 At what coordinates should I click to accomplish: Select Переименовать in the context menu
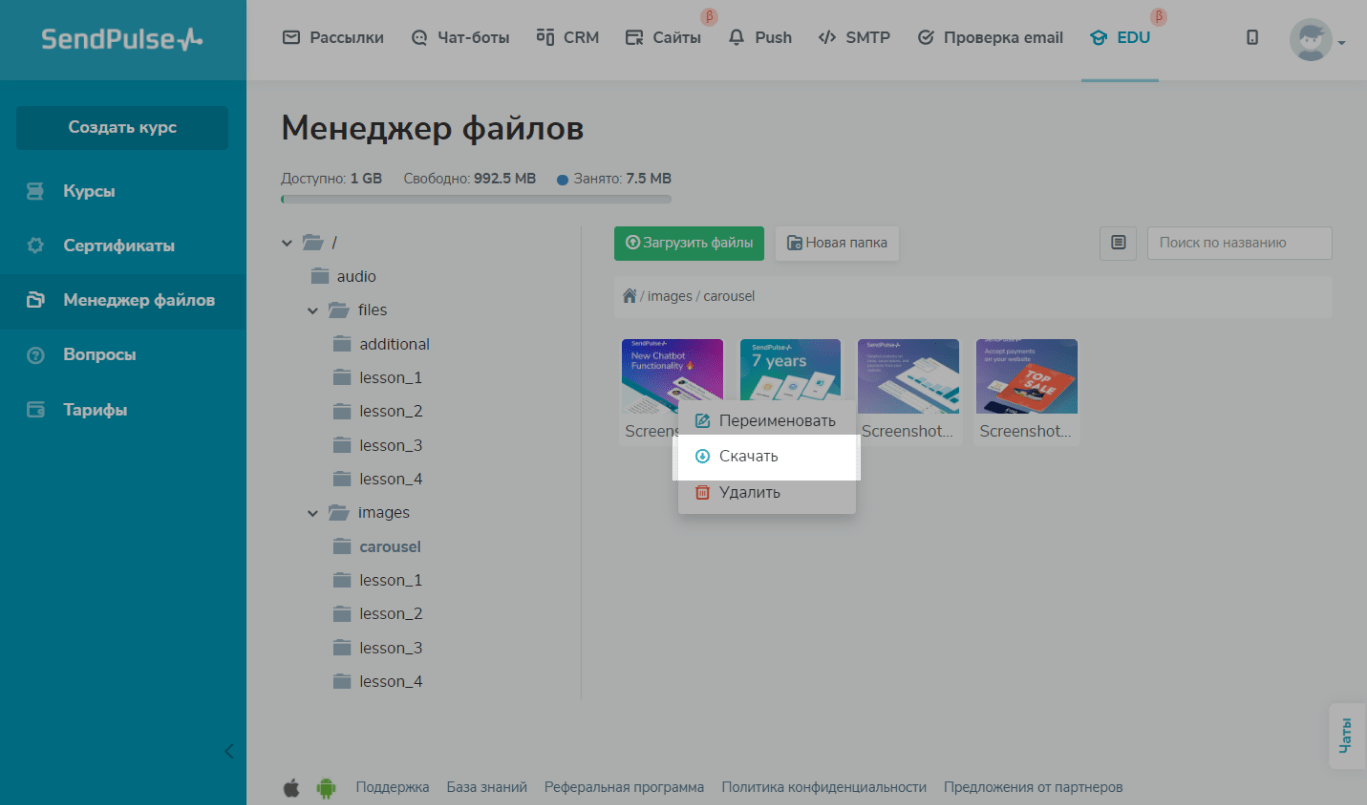(x=776, y=421)
